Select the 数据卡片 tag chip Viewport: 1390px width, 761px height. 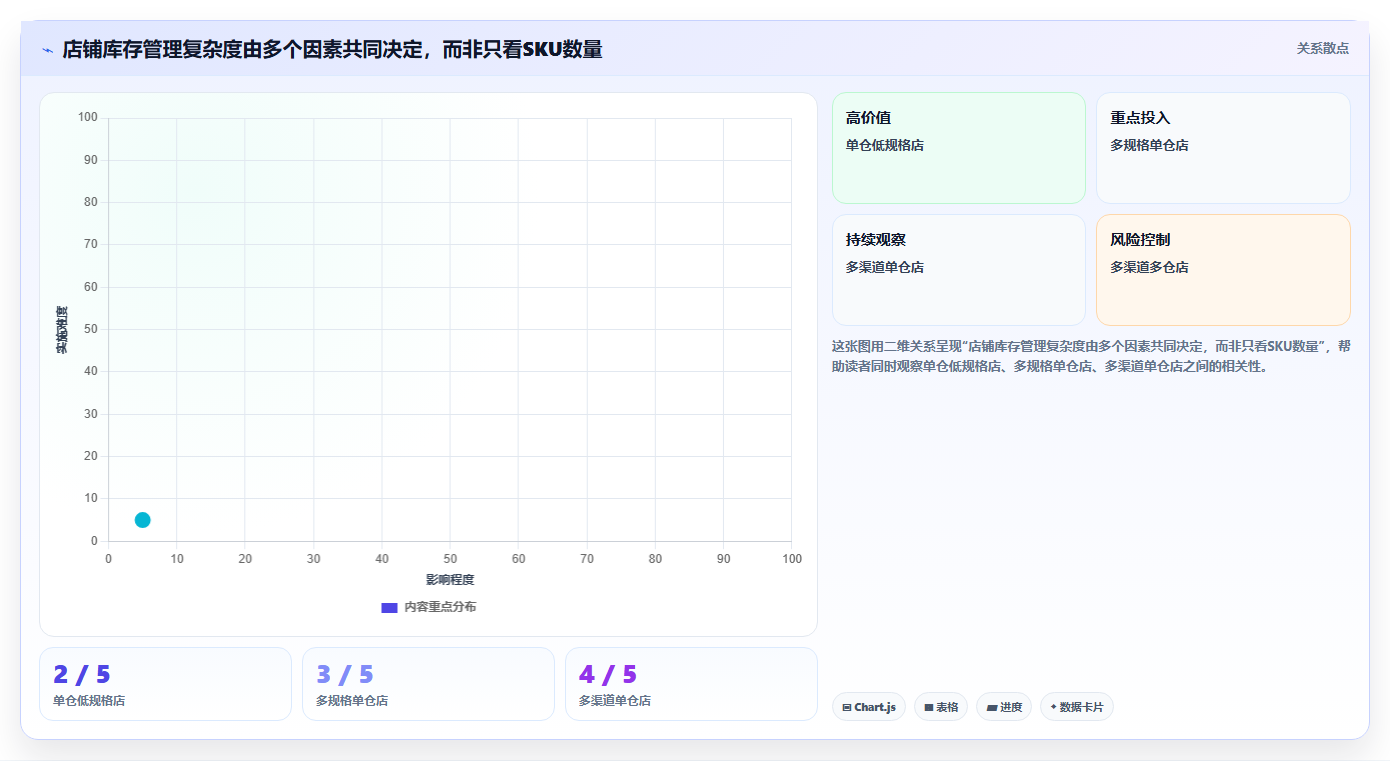[x=1077, y=707]
